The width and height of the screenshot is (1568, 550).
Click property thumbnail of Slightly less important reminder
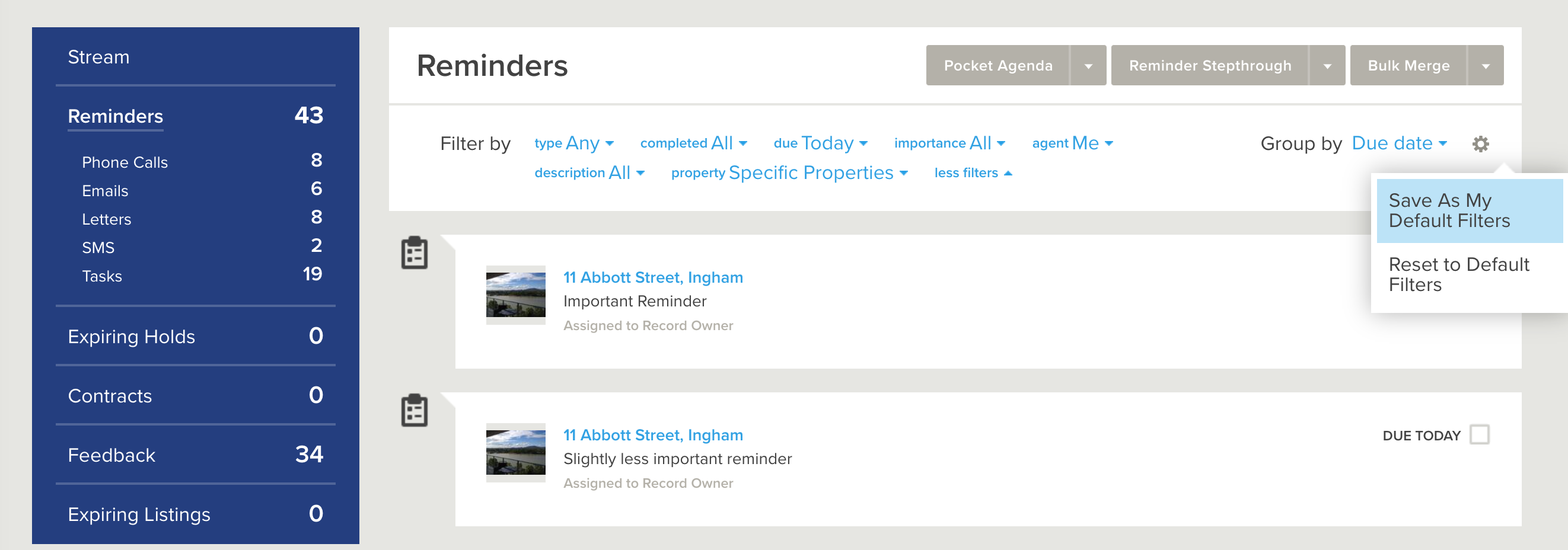point(515,453)
